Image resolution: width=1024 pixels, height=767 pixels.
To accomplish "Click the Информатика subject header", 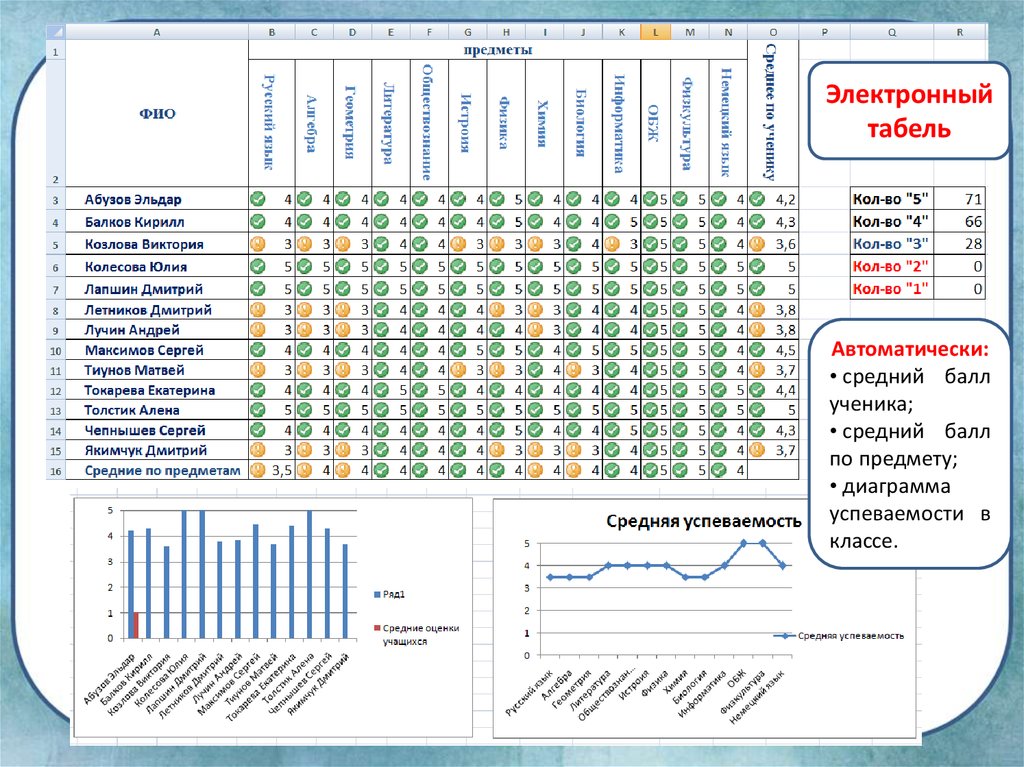I will 622,123.
